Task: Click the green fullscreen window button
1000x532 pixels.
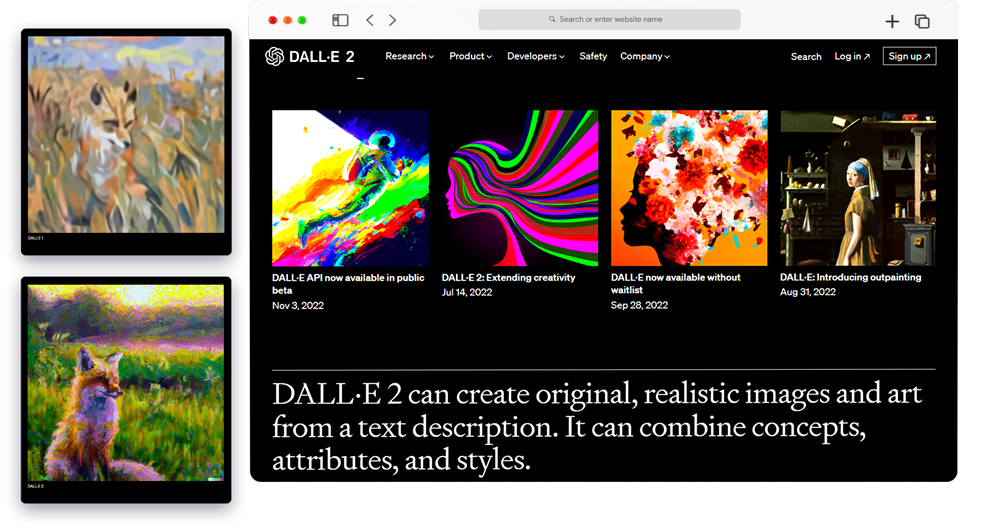Action: click(302, 20)
